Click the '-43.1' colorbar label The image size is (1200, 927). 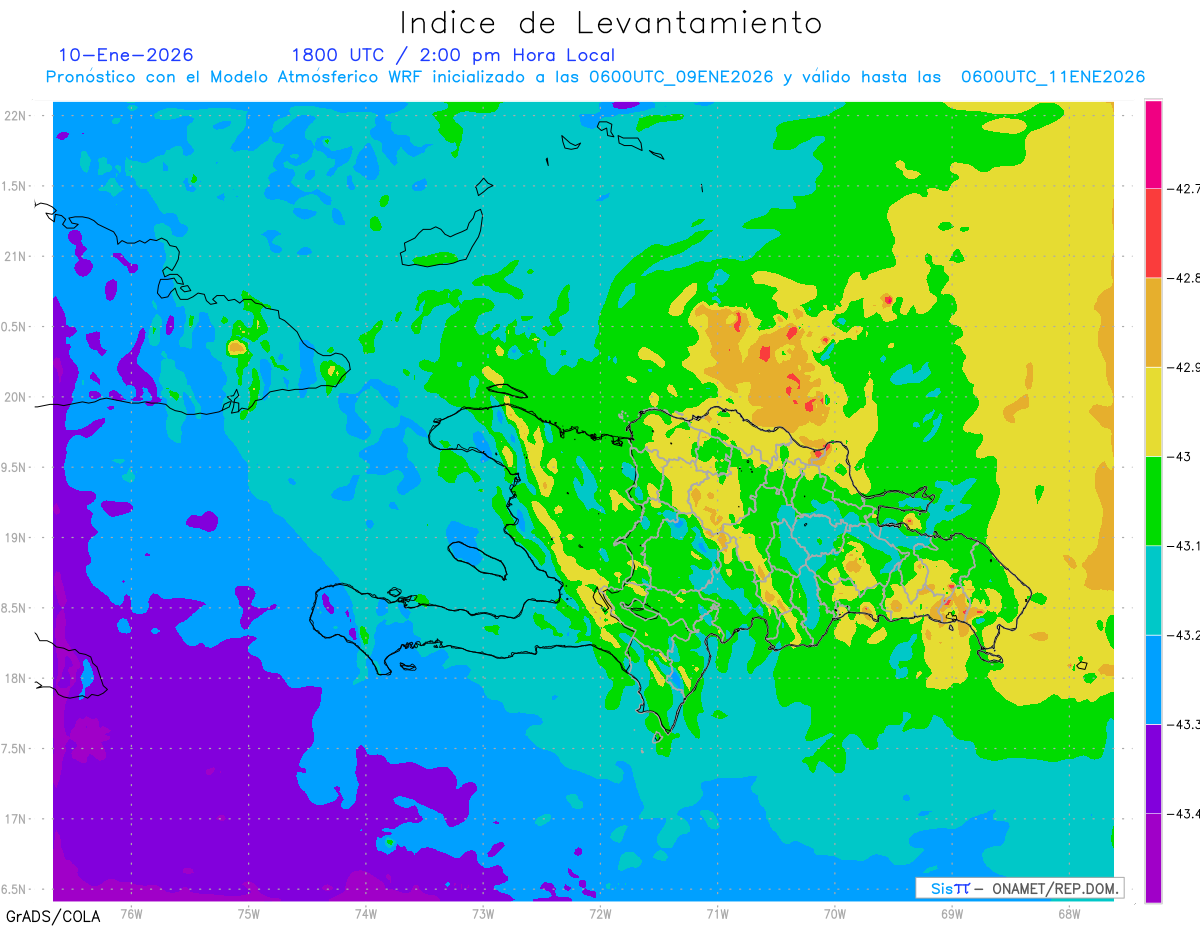(1184, 545)
